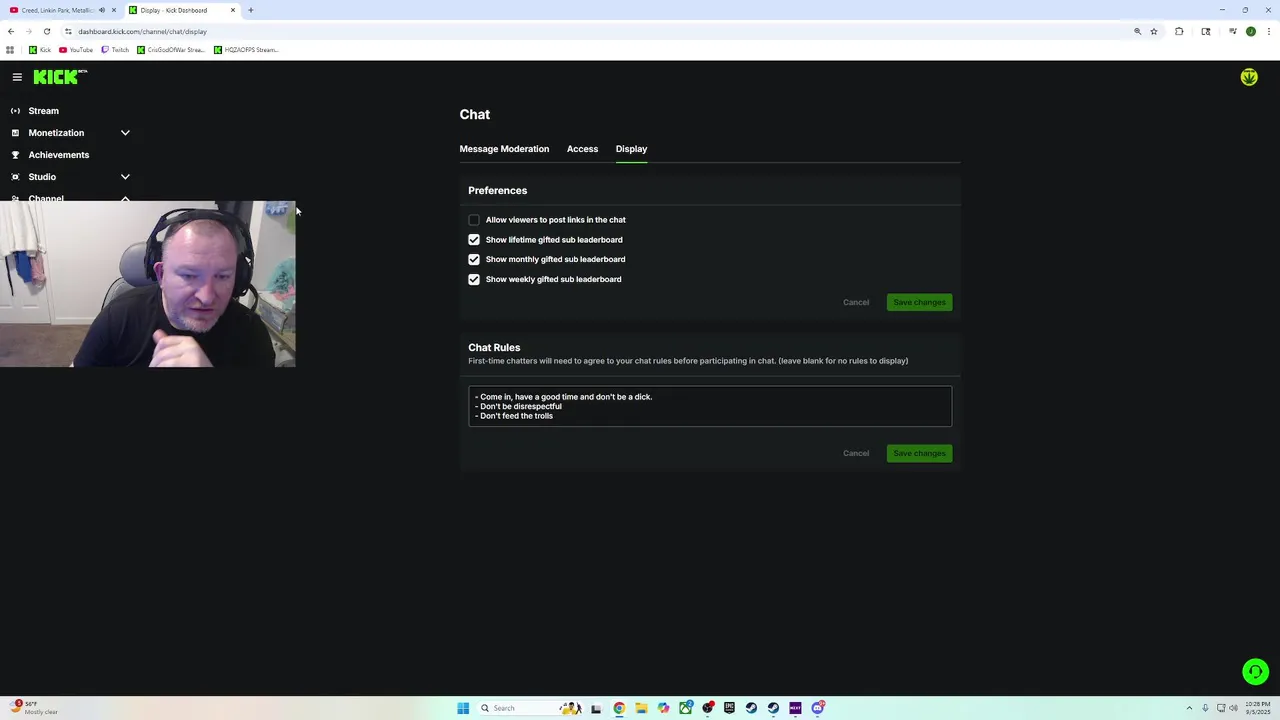
Task: Open the site info icon in address bar
Action: pos(68,31)
